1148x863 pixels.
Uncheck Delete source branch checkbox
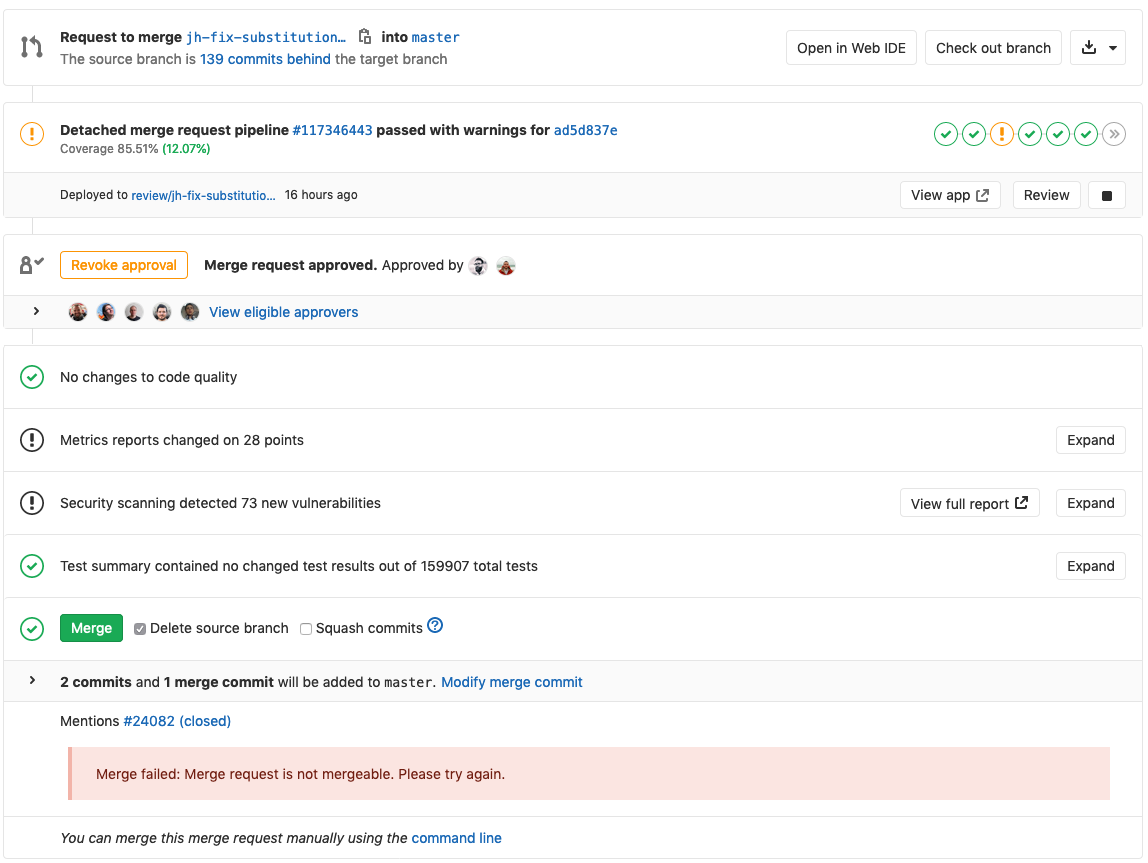point(141,629)
